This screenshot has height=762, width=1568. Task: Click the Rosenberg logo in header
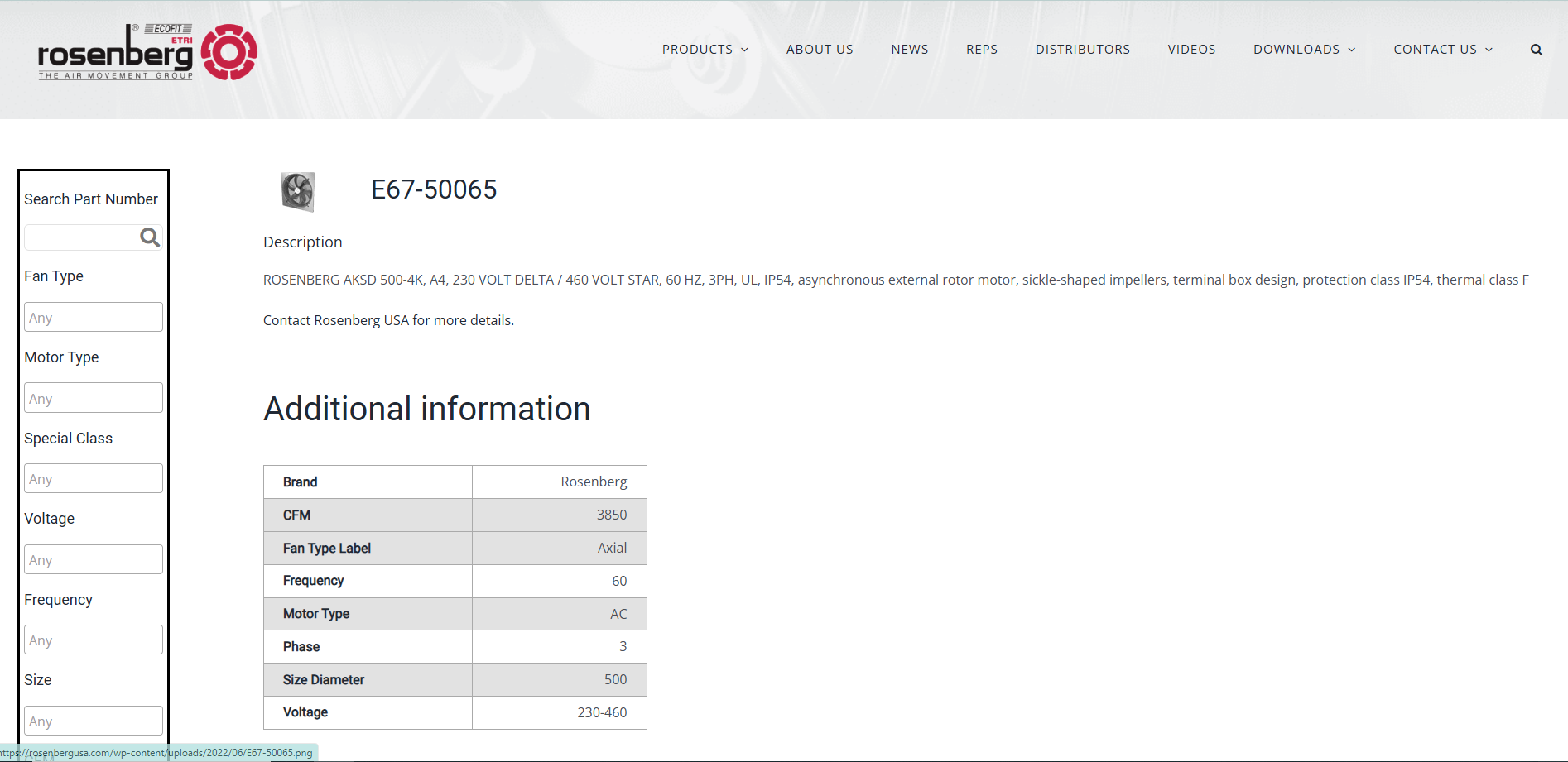147,52
